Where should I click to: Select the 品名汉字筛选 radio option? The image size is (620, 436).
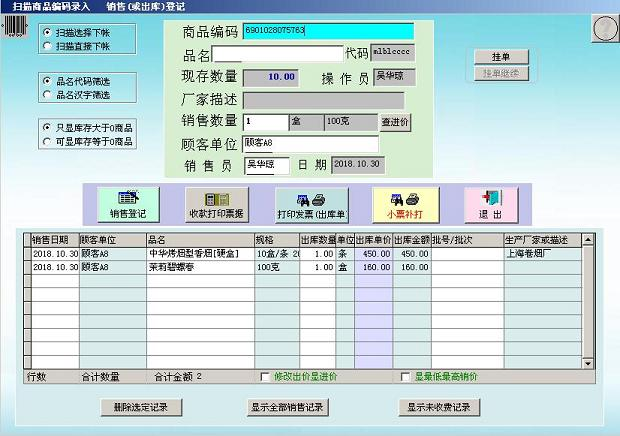click(x=47, y=95)
